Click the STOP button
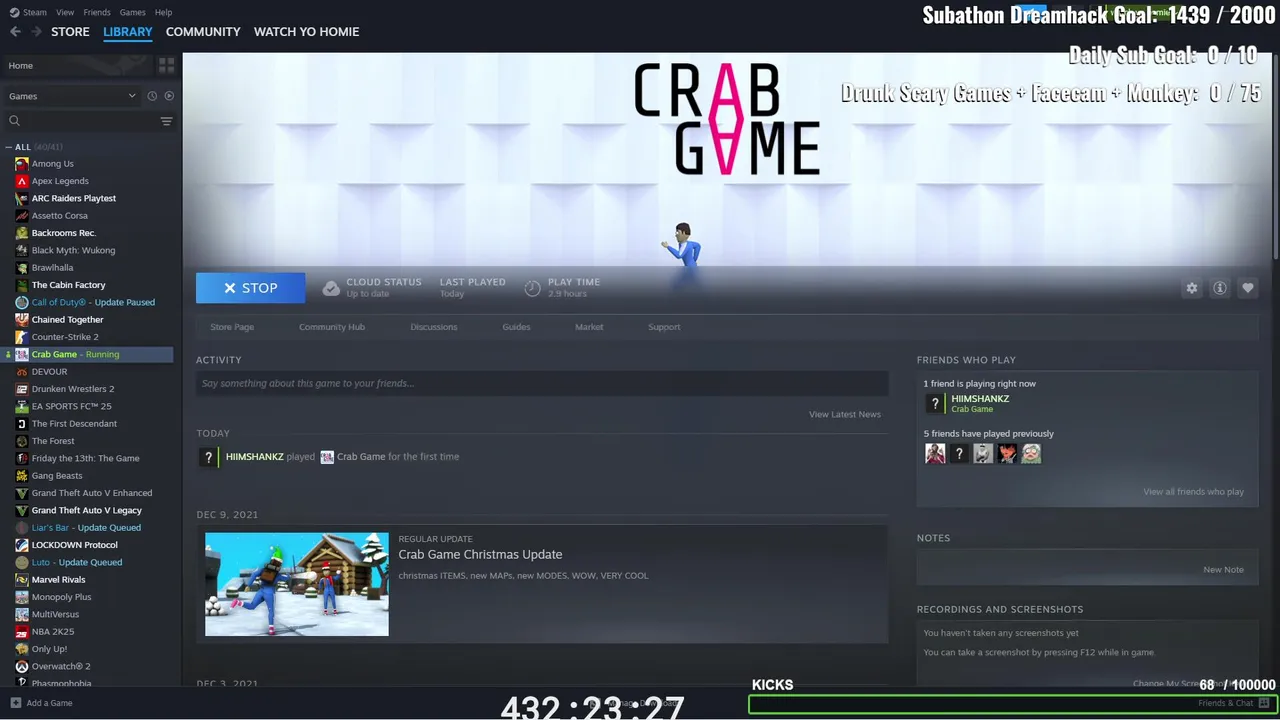 (x=251, y=288)
